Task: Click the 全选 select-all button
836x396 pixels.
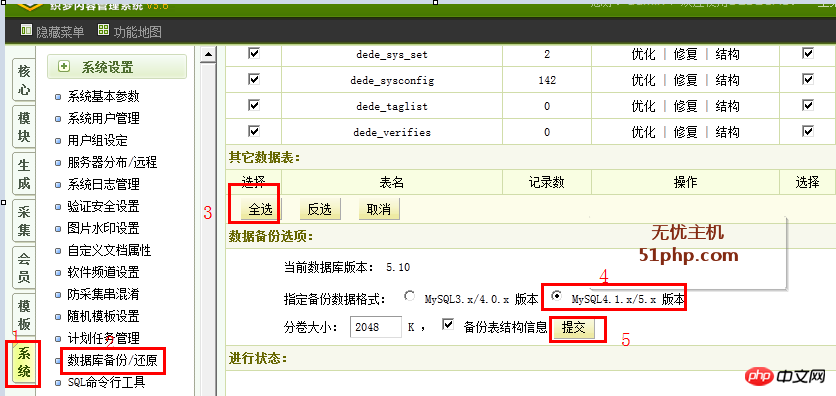Action: point(260,209)
